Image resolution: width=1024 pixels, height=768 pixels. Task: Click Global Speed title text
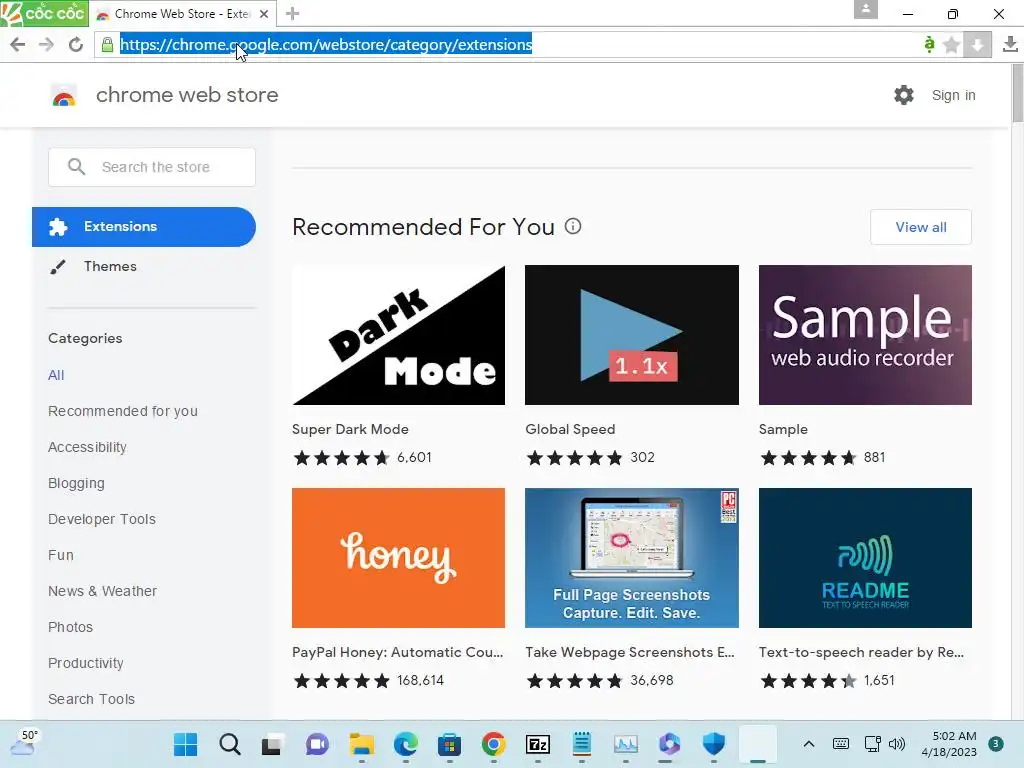(570, 429)
